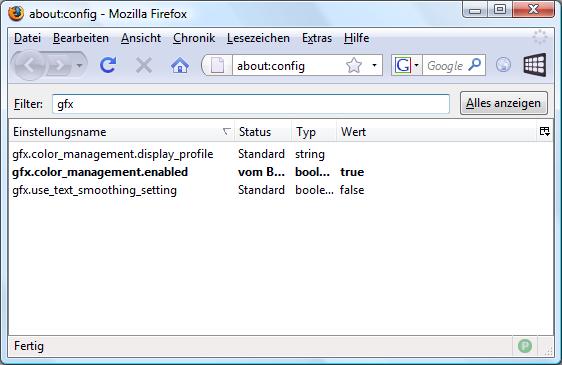Open the address bar history dropdown
The width and height of the screenshot is (562, 365).
(375, 66)
